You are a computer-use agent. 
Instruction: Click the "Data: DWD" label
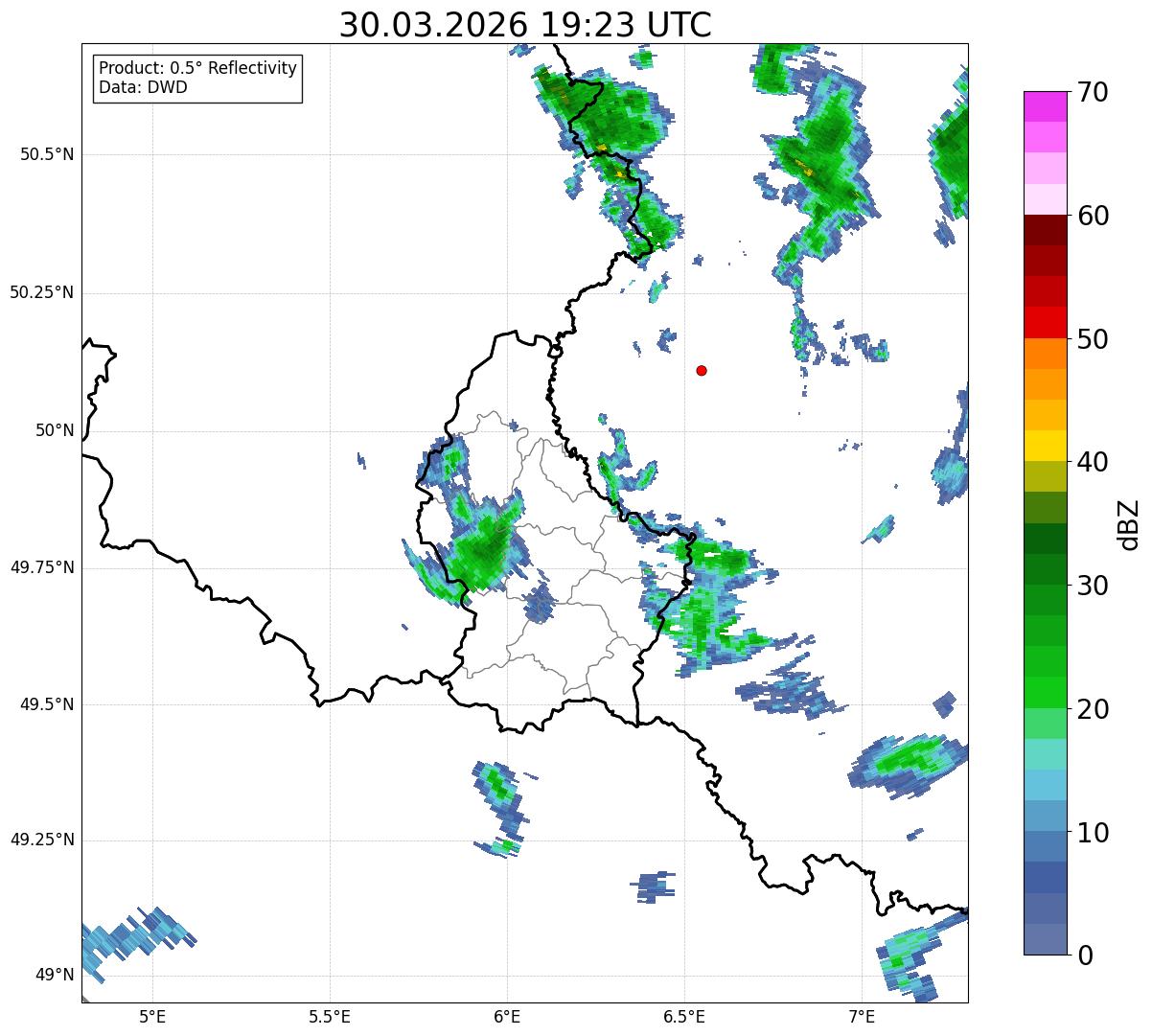tap(143, 87)
